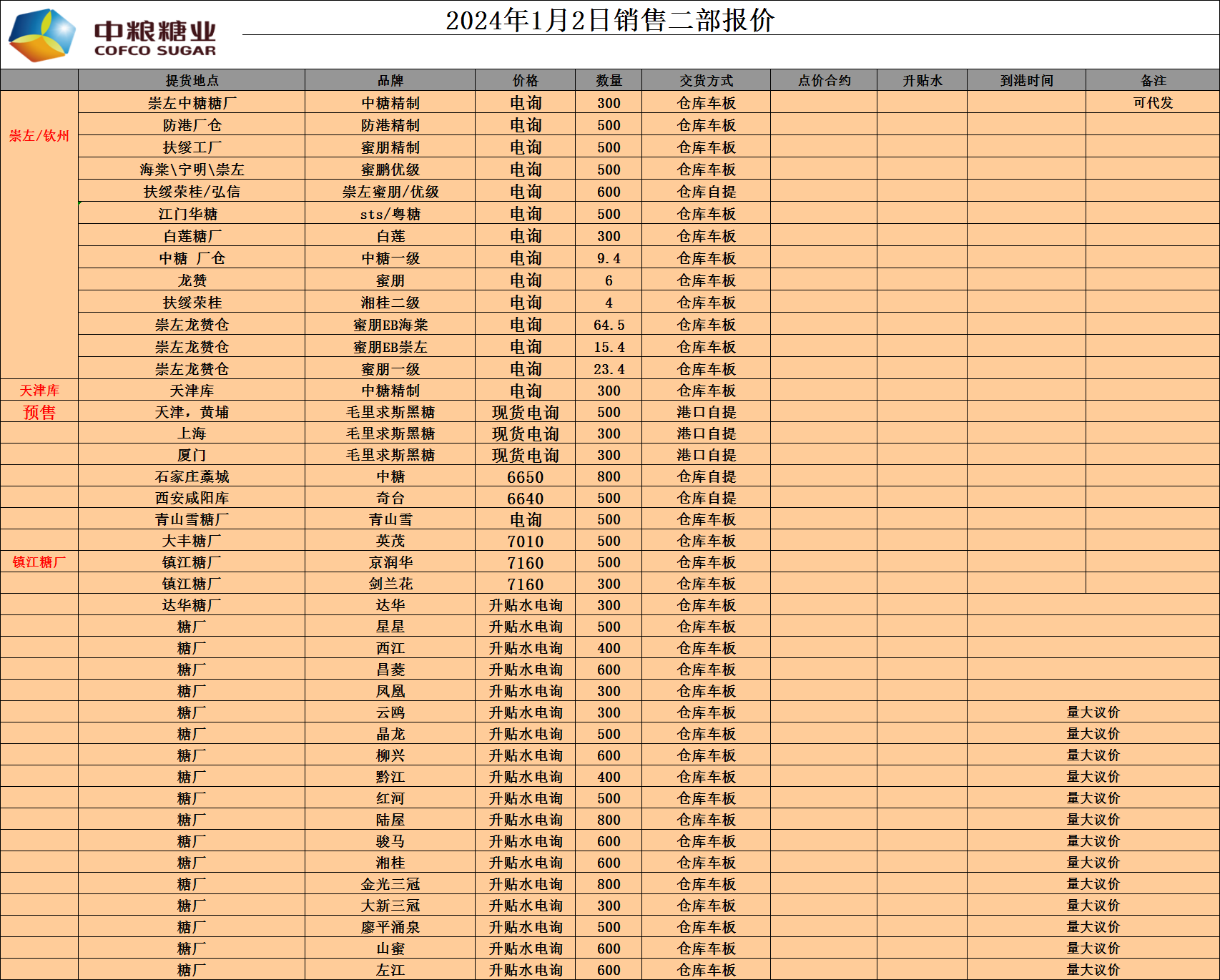Click the COFCO Sugar logo icon
This screenshot has width=1220, height=980.
coord(41,34)
